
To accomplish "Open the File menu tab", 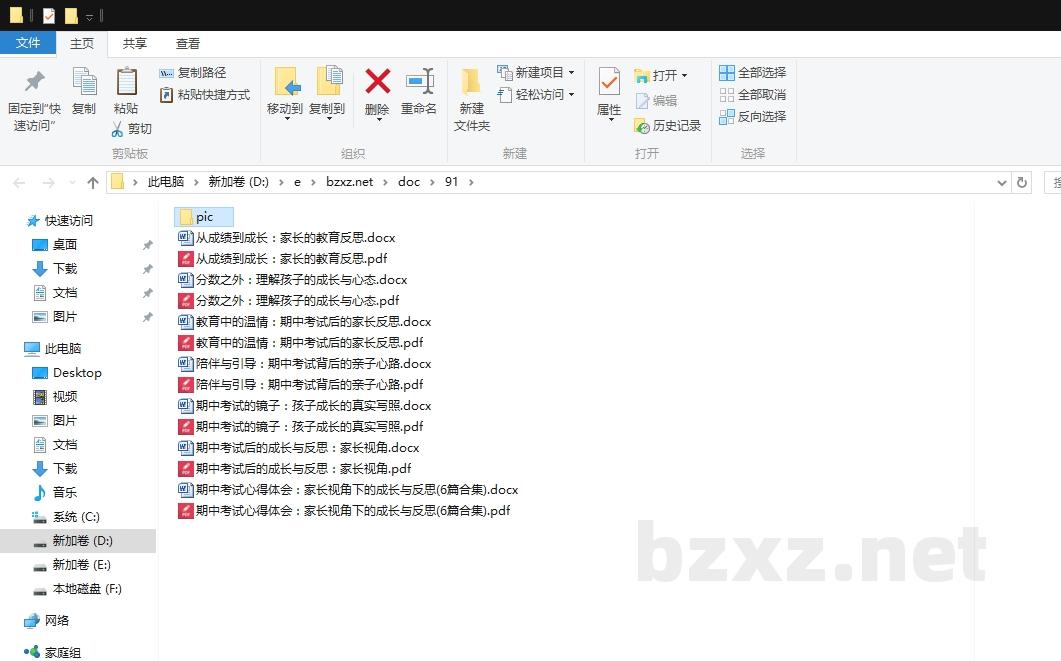I will coord(28,43).
